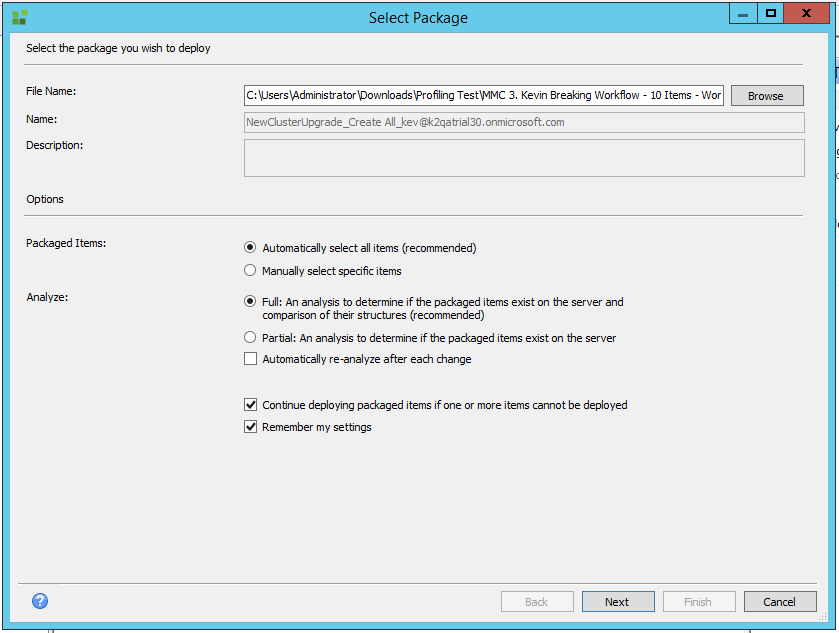Image resolution: width=839 pixels, height=633 pixels.
Task: Click the Browse button
Action: (766, 96)
